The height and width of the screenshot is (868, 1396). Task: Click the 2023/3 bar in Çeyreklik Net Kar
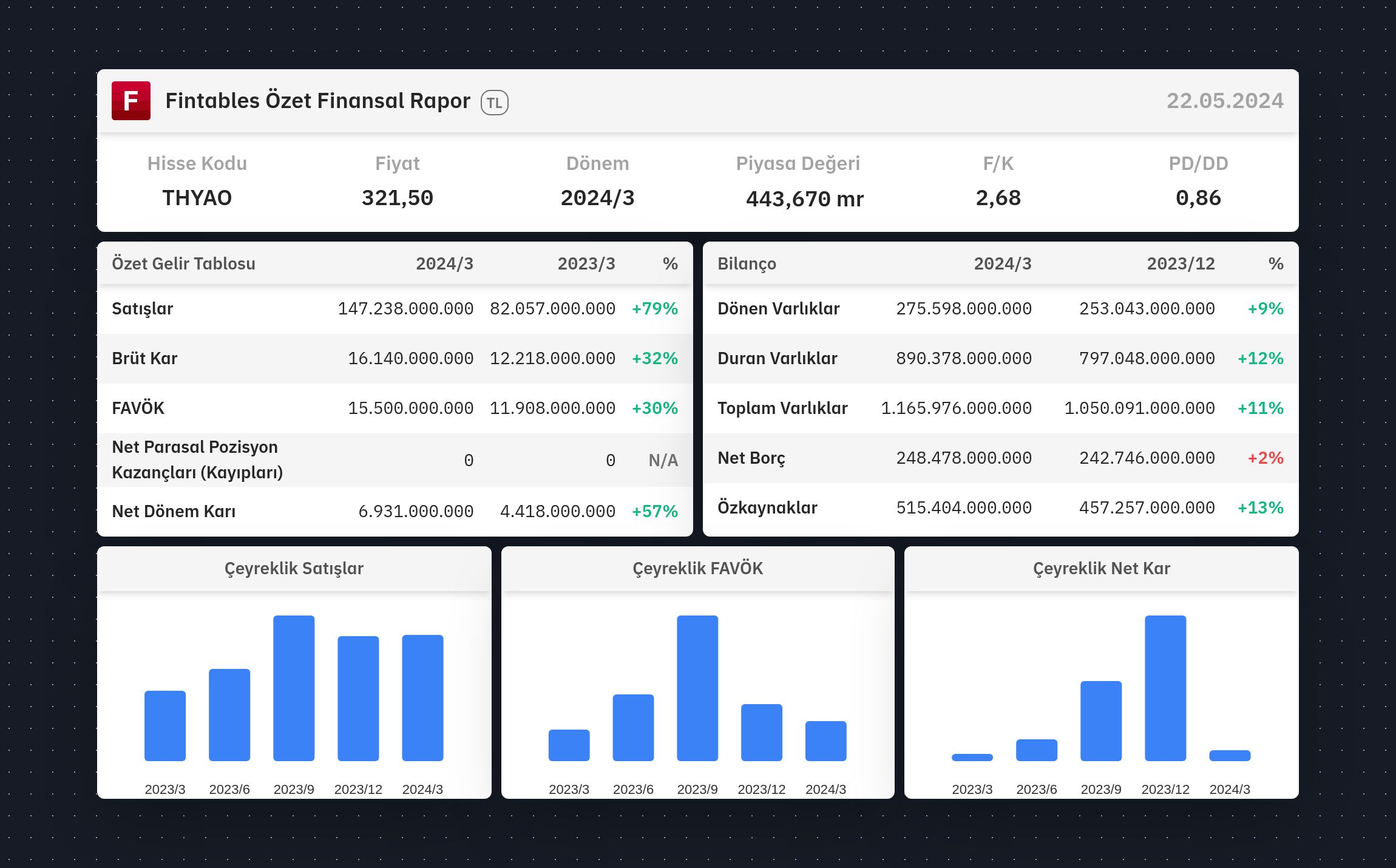pos(972,758)
